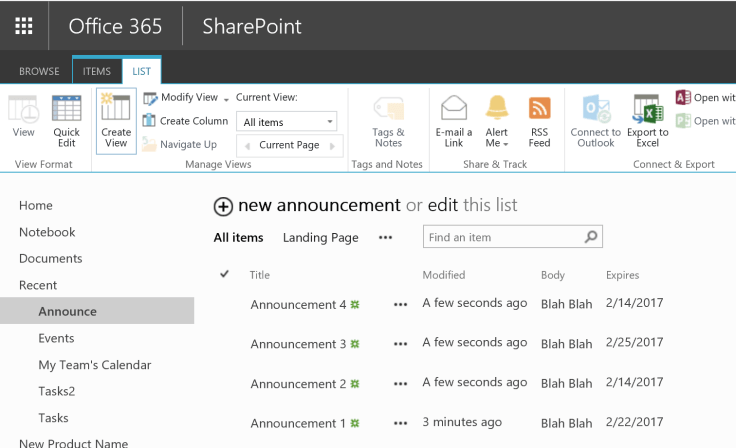Go to Home in left navigation
Screen dimensions: 736x448
[36, 205]
